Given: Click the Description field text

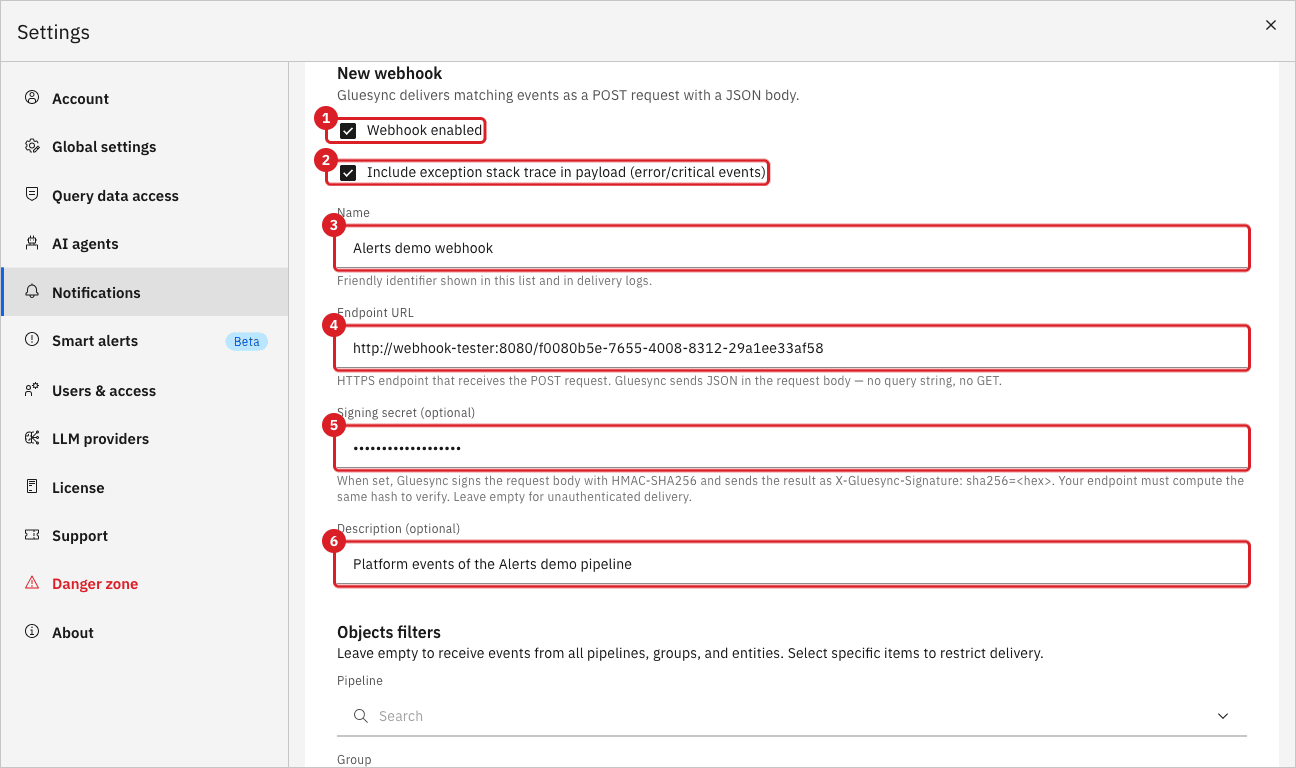Looking at the screenshot, I should (792, 564).
